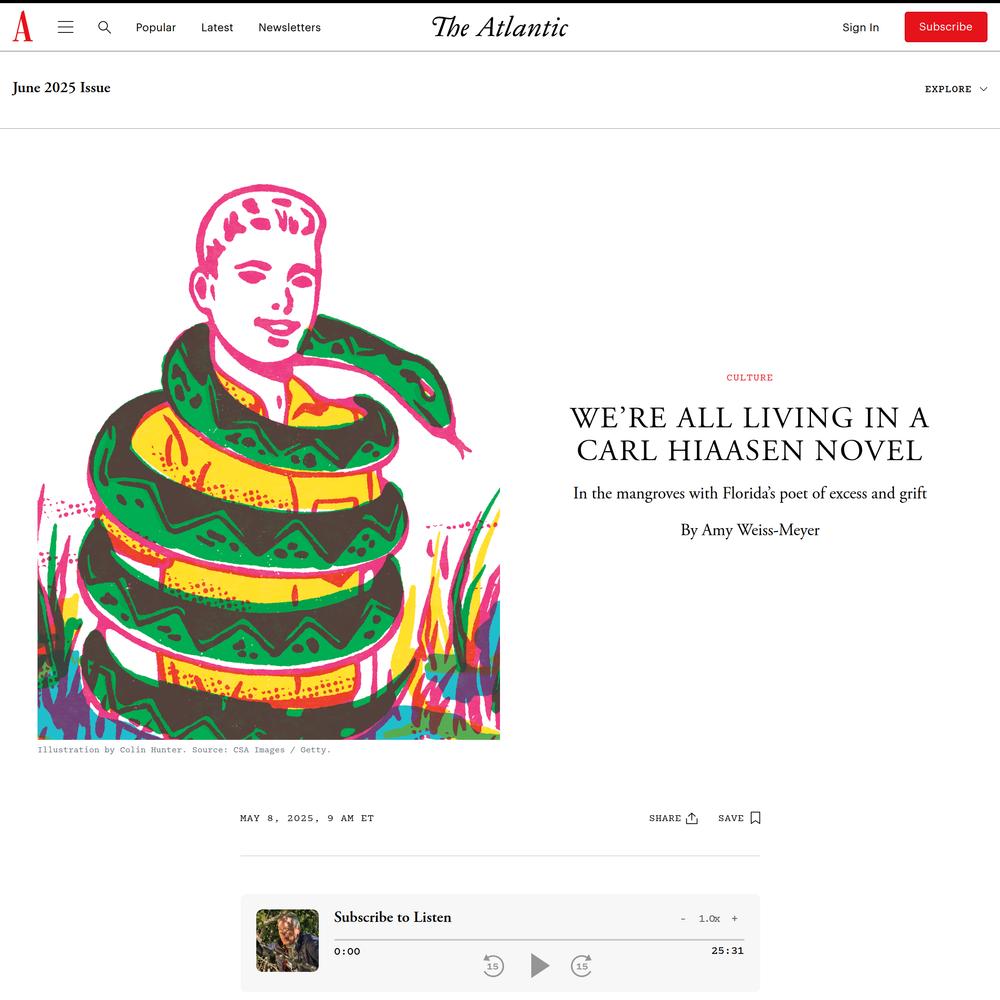Play the article audio
This screenshot has width=1000, height=1000.
(540, 965)
